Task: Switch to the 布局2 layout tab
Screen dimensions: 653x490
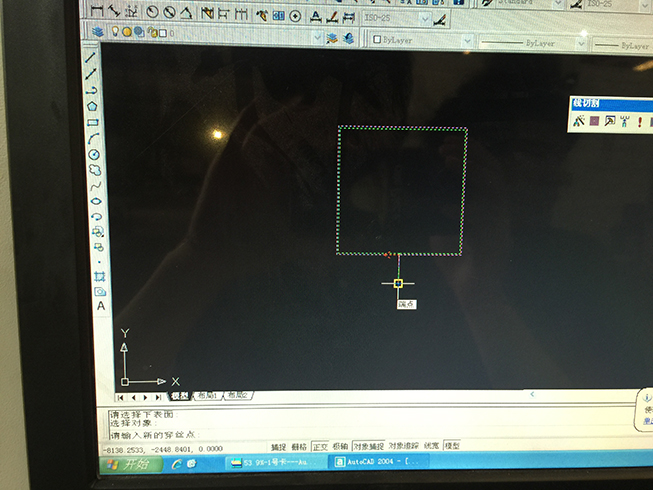Action: click(x=239, y=397)
